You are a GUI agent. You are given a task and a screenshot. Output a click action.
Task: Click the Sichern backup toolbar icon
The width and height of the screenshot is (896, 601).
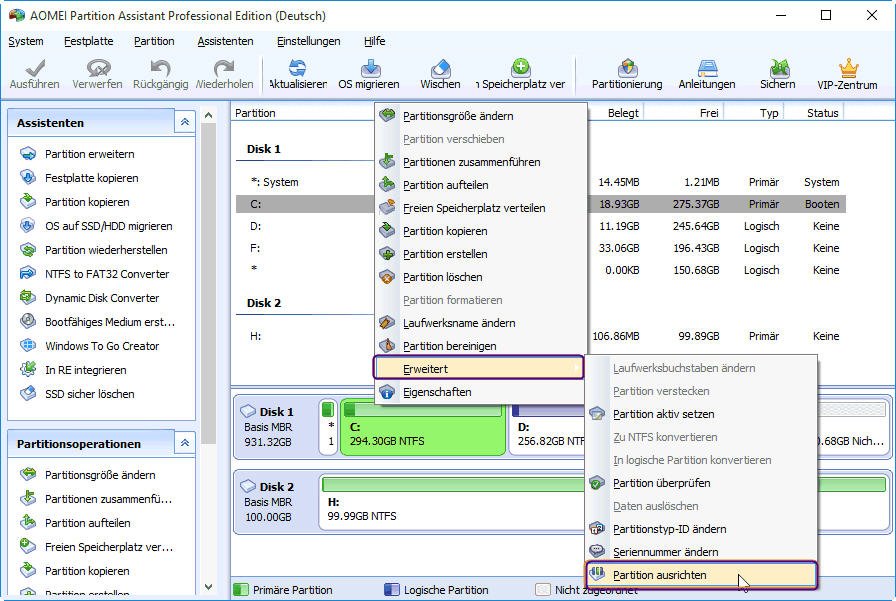(779, 68)
